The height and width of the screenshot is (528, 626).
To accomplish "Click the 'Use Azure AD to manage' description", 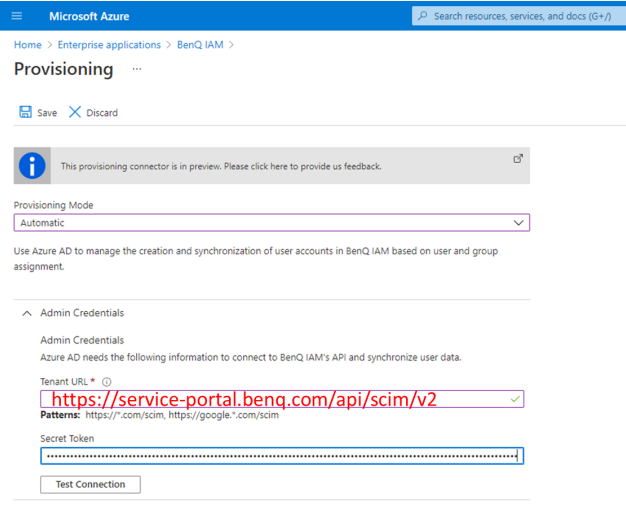I will [256, 259].
